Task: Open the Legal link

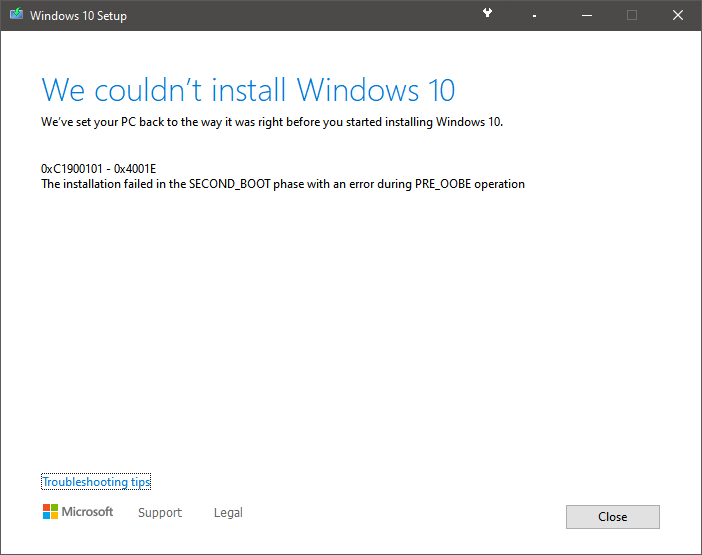Action: click(x=228, y=512)
